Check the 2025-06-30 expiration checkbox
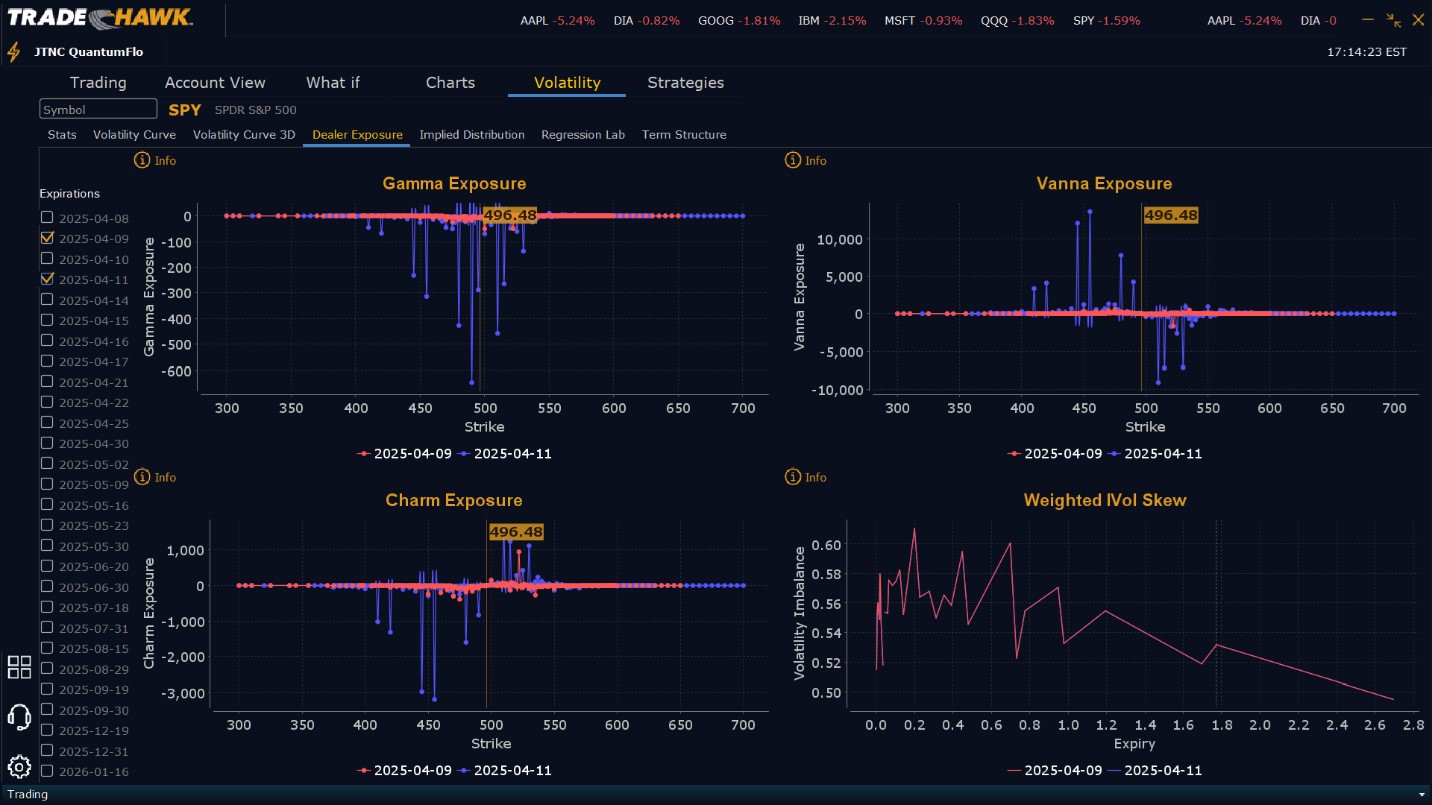The width and height of the screenshot is (1432, 805). [47, 587]
